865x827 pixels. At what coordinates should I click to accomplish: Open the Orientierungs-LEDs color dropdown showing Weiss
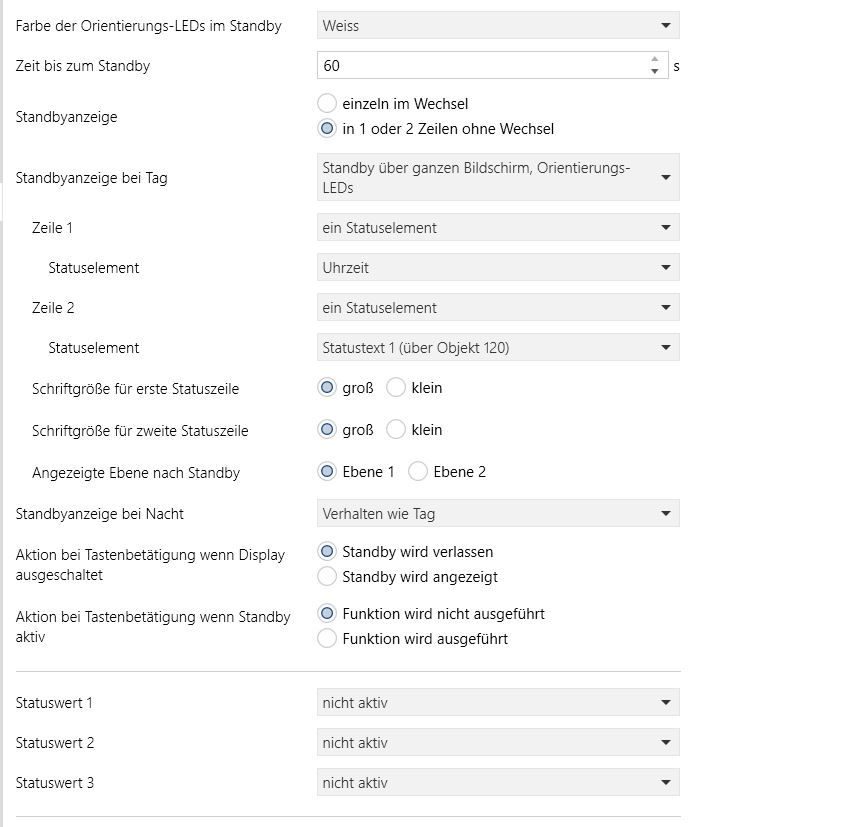pyautogui.click(x=497, y=26)
